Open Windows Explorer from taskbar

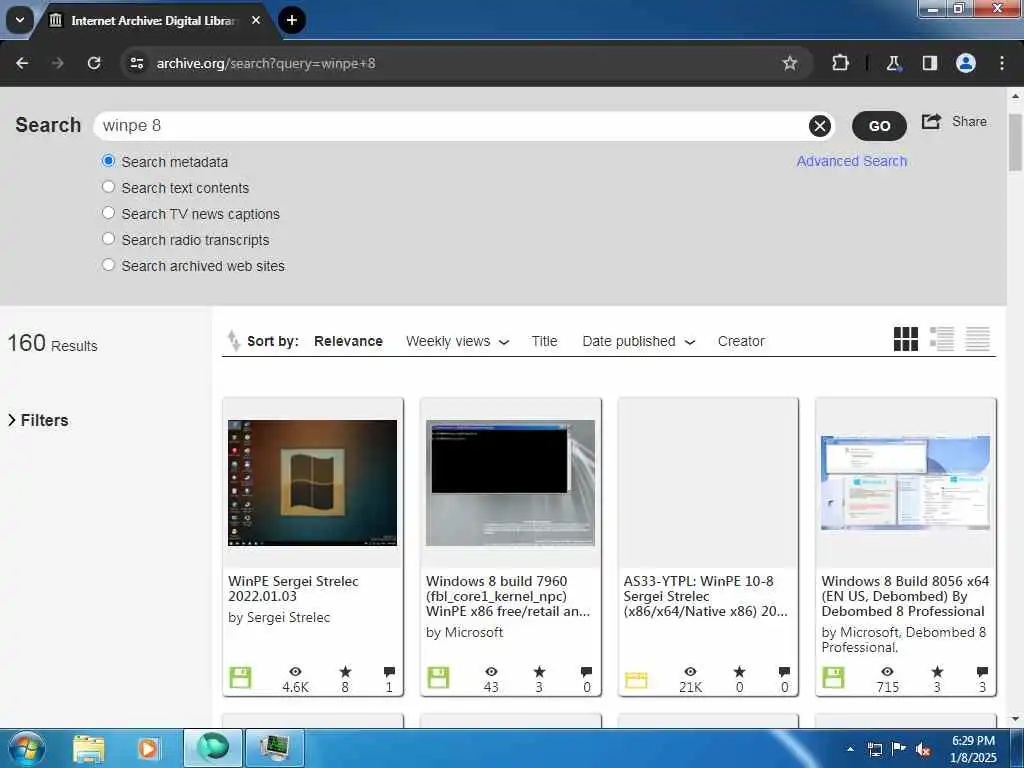click(88, 749)
